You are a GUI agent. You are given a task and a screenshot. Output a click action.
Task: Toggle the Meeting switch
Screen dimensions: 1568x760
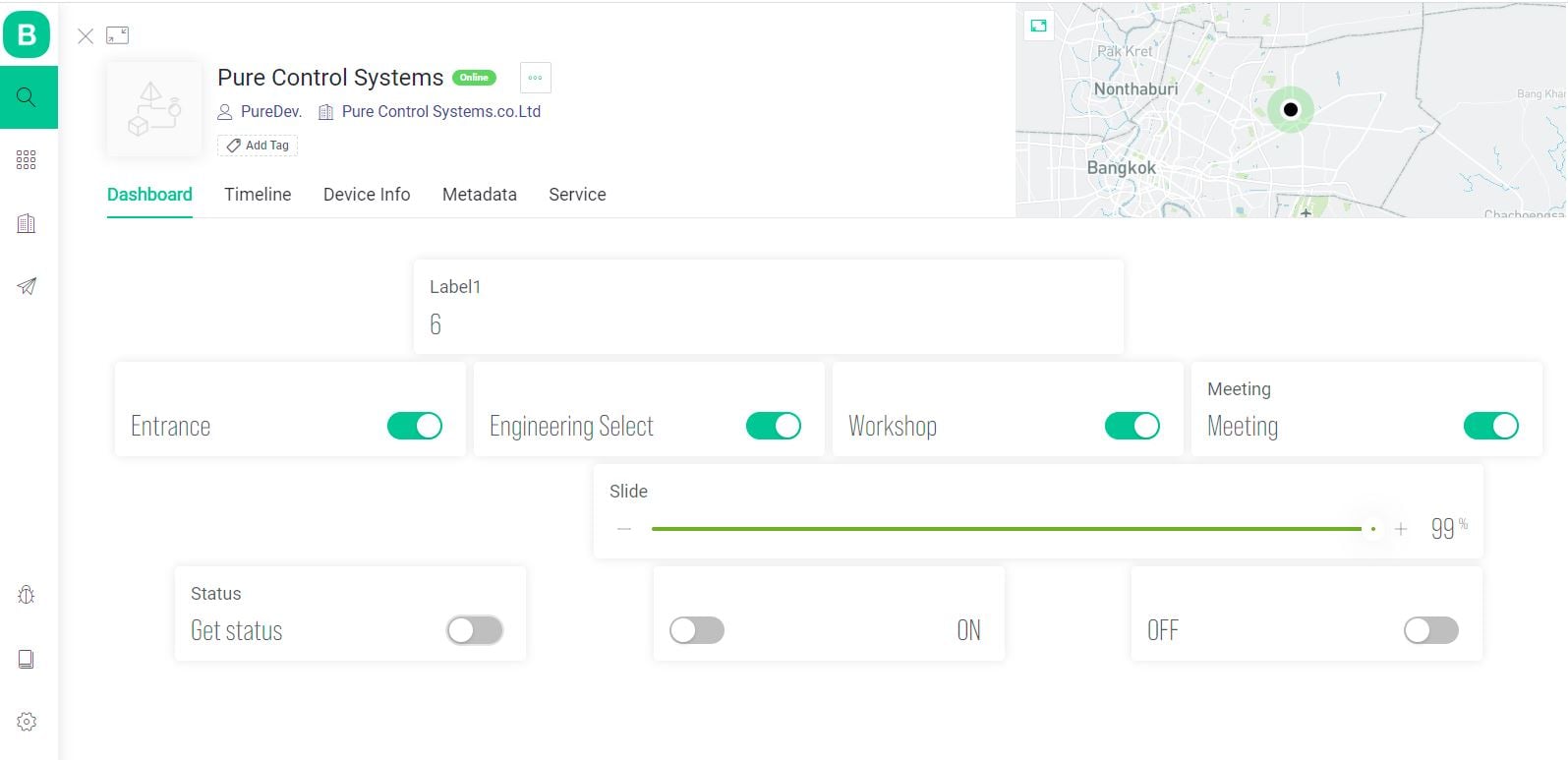1491,426
